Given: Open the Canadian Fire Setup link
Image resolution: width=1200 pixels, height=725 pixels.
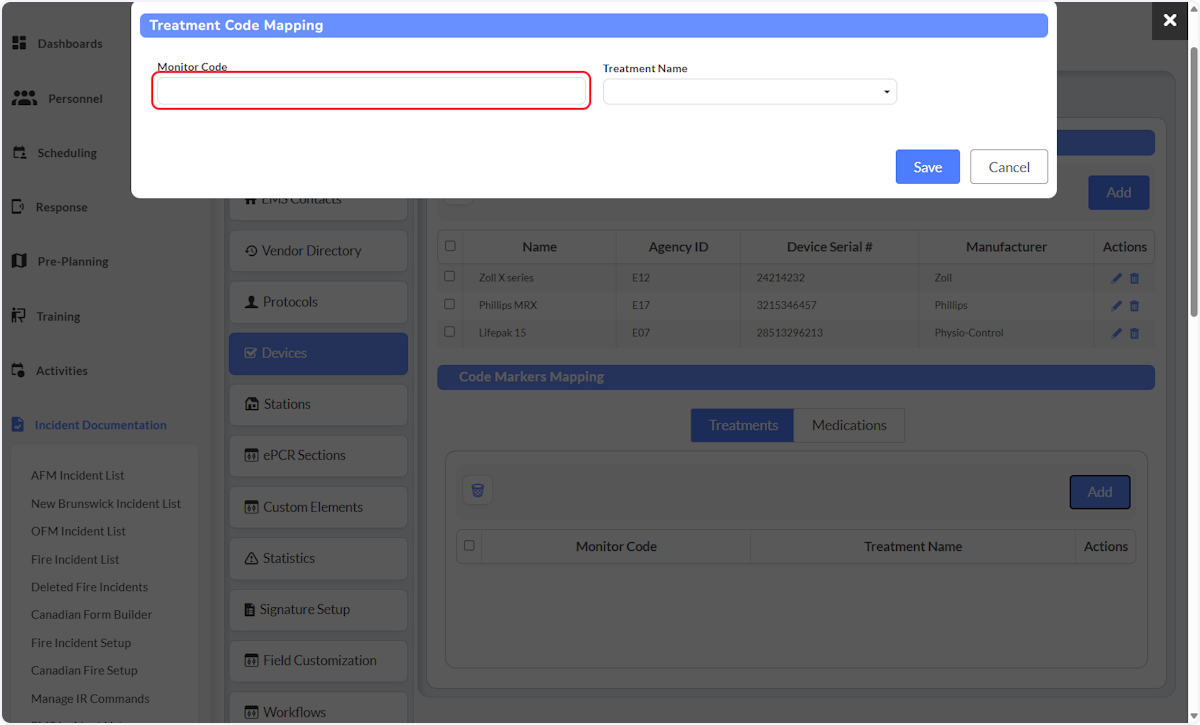Looking at the screenshot, I should (x=84, y=670).
